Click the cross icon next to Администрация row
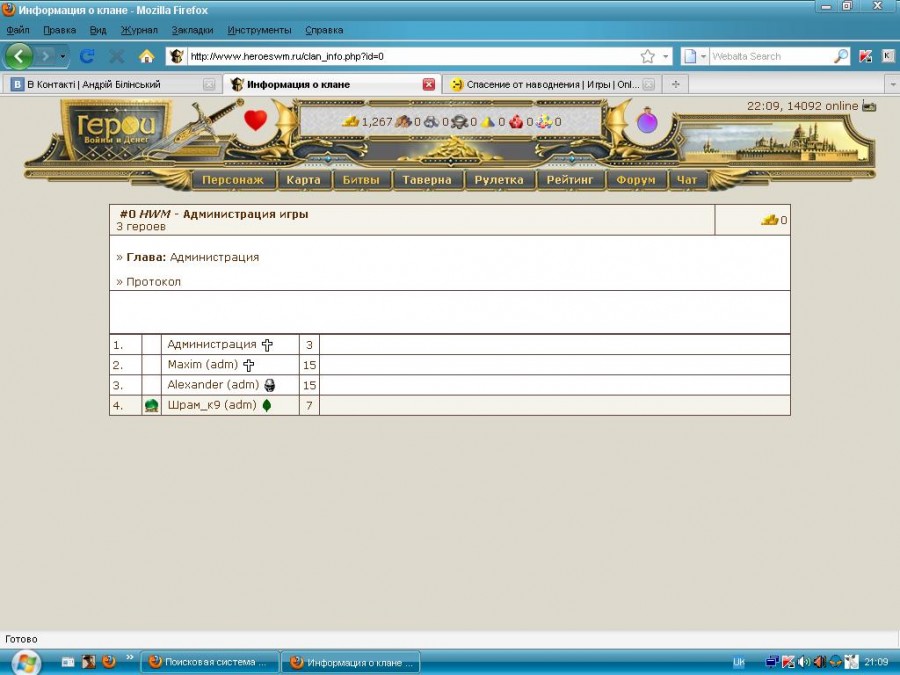The height and width of the screenshot is (675, 900). 267,345
